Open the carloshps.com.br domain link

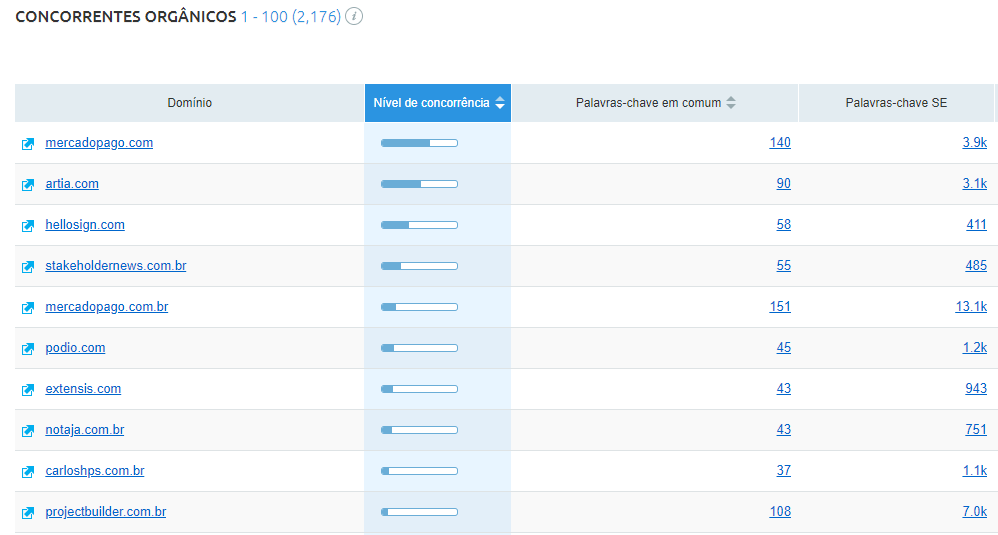[95, 471]
